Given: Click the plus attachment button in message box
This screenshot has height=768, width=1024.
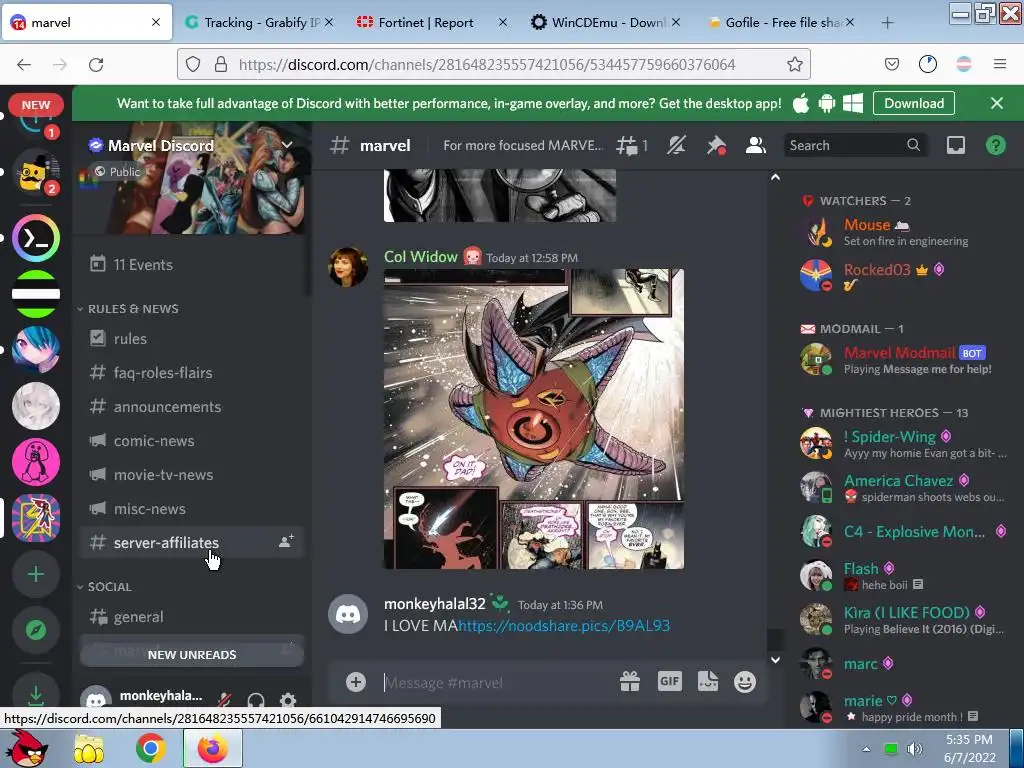Looking at the screenshot, I should 356,682.
